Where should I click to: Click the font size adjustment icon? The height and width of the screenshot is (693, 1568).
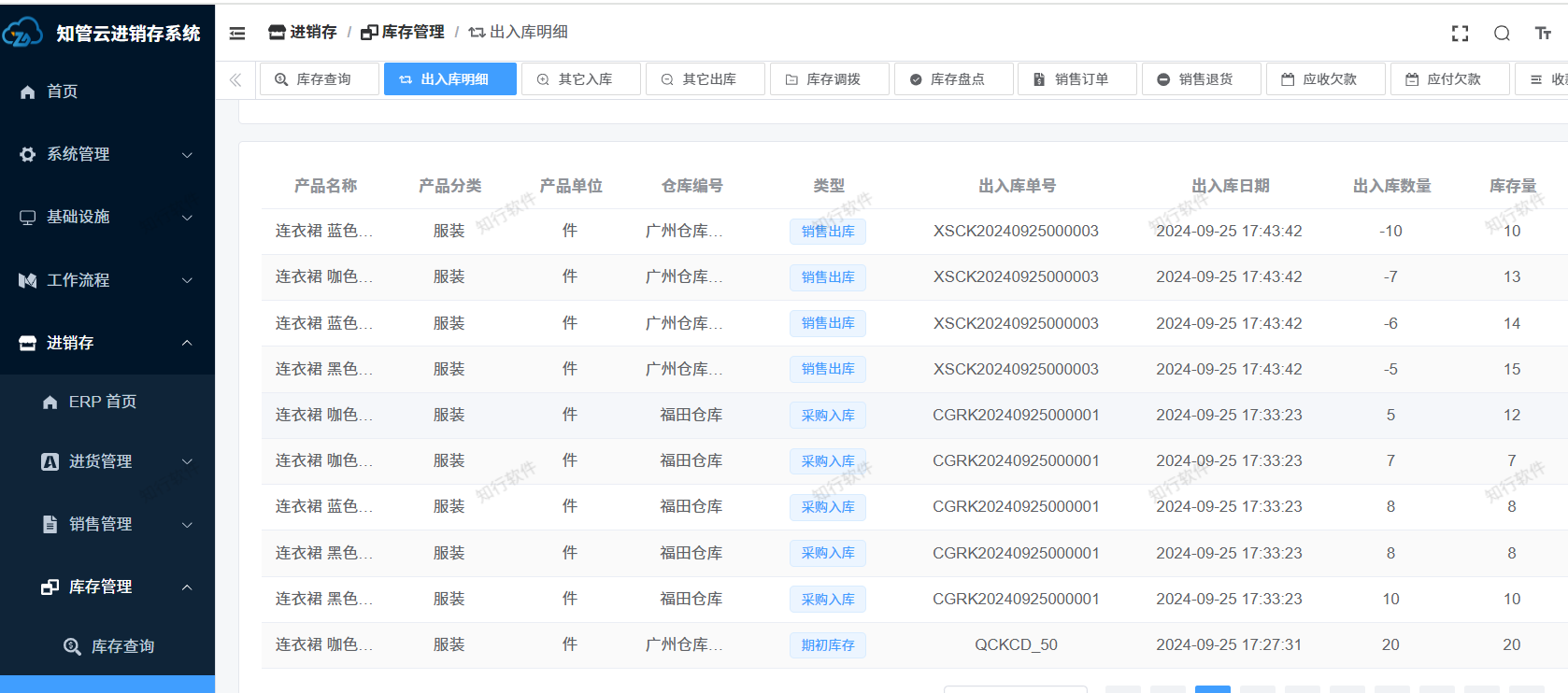pos(1543,34)
